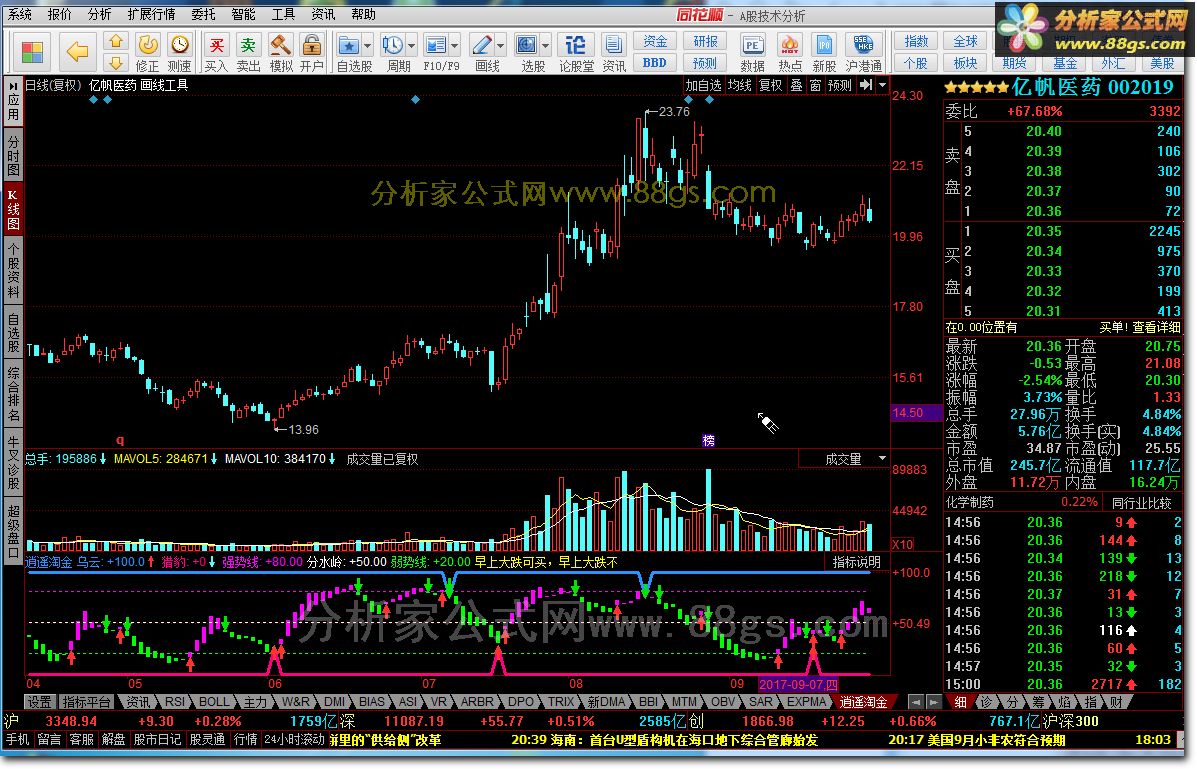This screenshot has height=769, width=1197.
Task: Click the 资金 capital button
Action: 655,41
